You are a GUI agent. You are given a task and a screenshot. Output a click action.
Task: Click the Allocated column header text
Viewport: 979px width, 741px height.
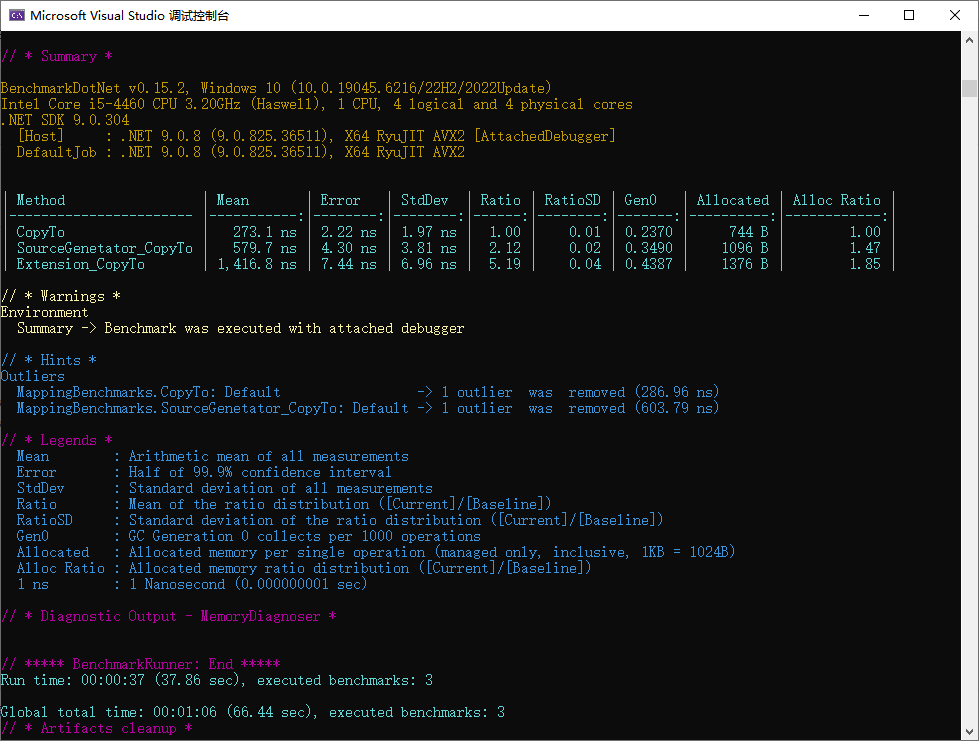click(x=732, y=200)
